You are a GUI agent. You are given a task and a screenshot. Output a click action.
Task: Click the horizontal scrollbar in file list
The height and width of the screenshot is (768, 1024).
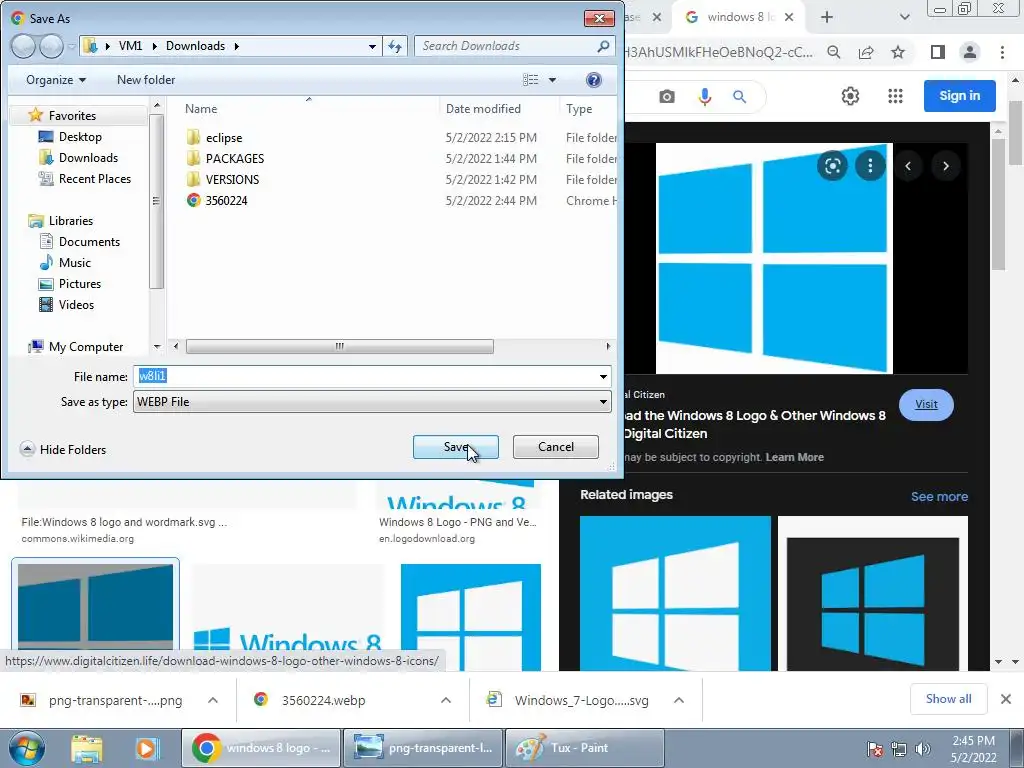[x=340, y=346]
